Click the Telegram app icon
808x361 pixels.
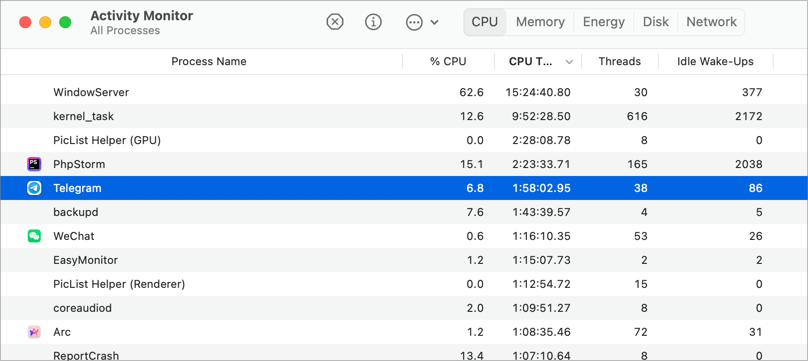34,188
